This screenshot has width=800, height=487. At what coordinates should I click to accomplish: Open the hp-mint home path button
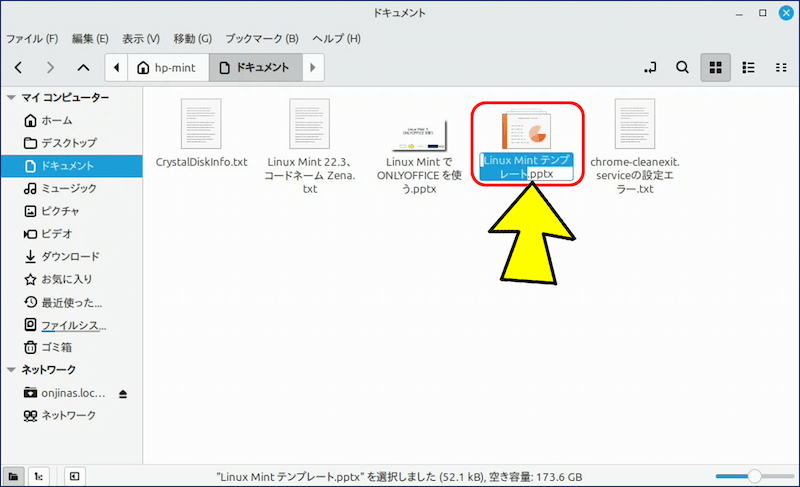tap(167, 67)
